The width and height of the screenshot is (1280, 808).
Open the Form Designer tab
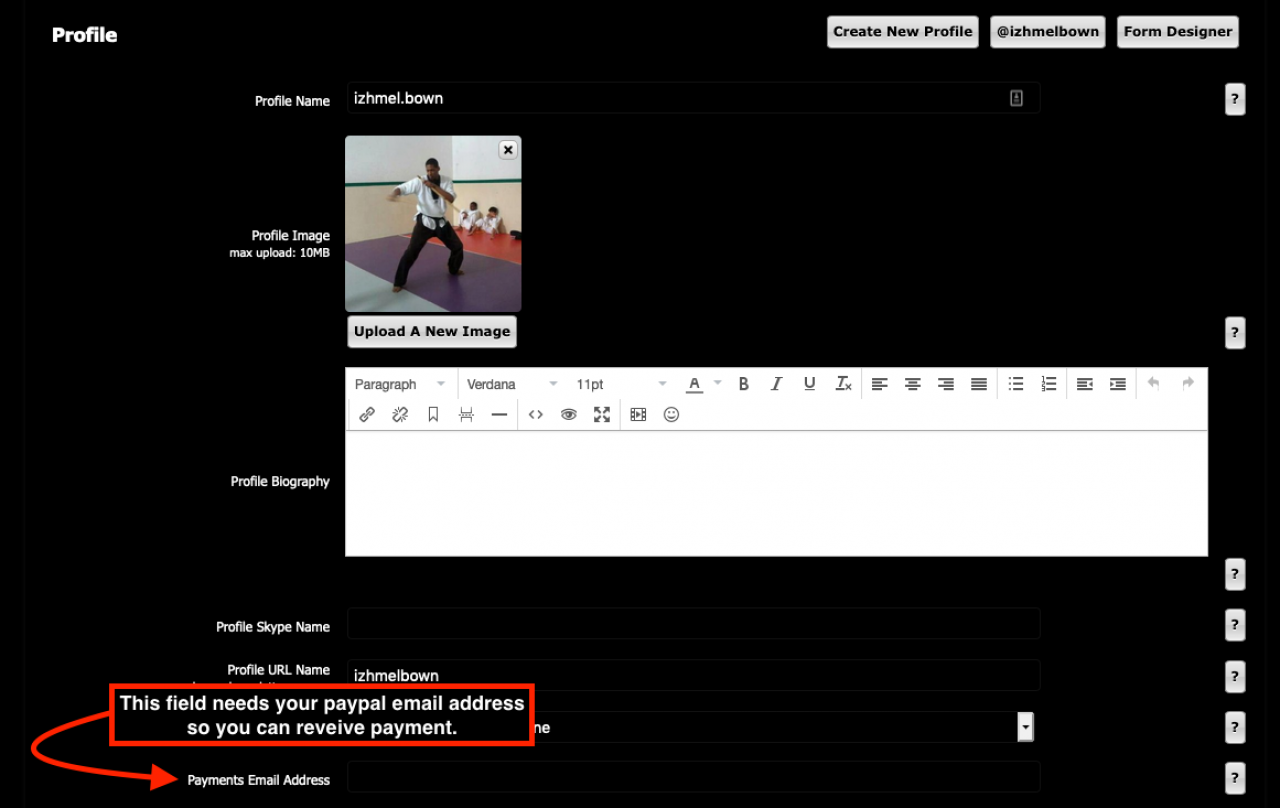click(1177, 32)
